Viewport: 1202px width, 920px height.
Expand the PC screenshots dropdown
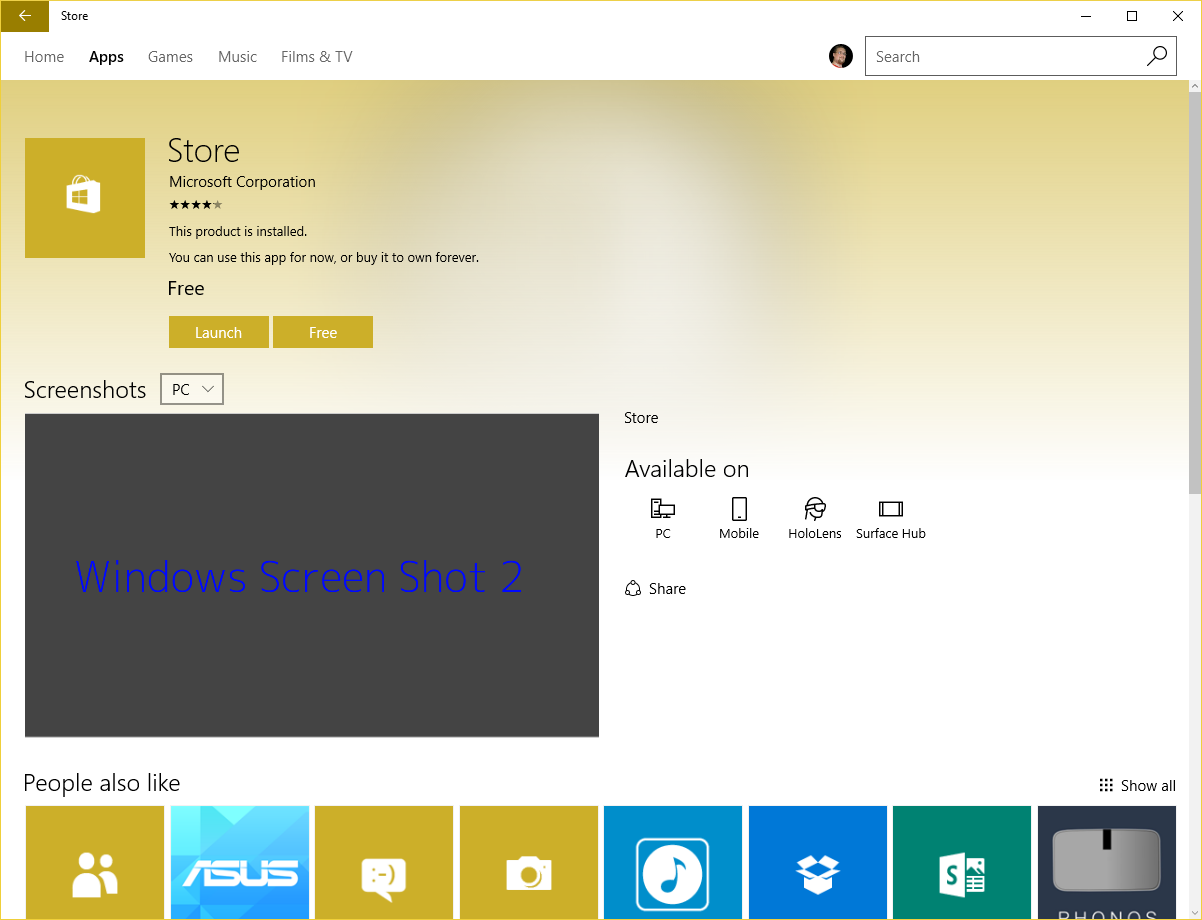pos(192,389)
